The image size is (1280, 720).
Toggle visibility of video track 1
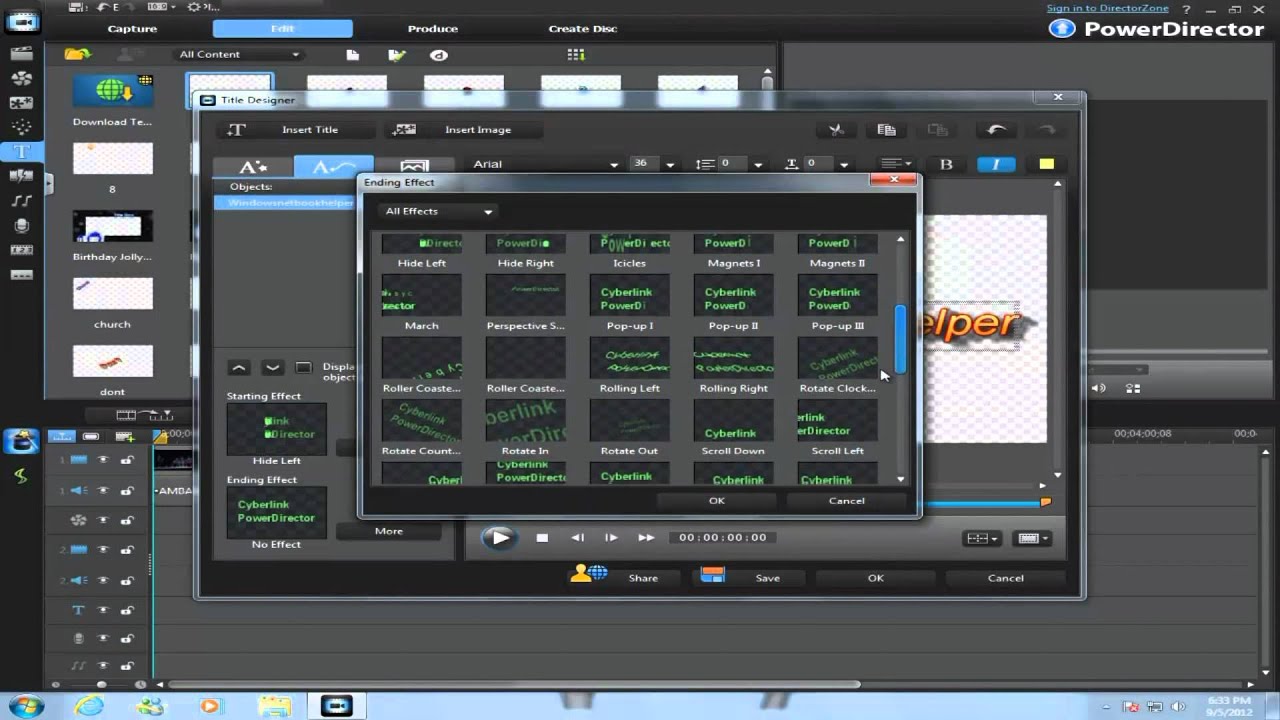[x=102, y=460]
